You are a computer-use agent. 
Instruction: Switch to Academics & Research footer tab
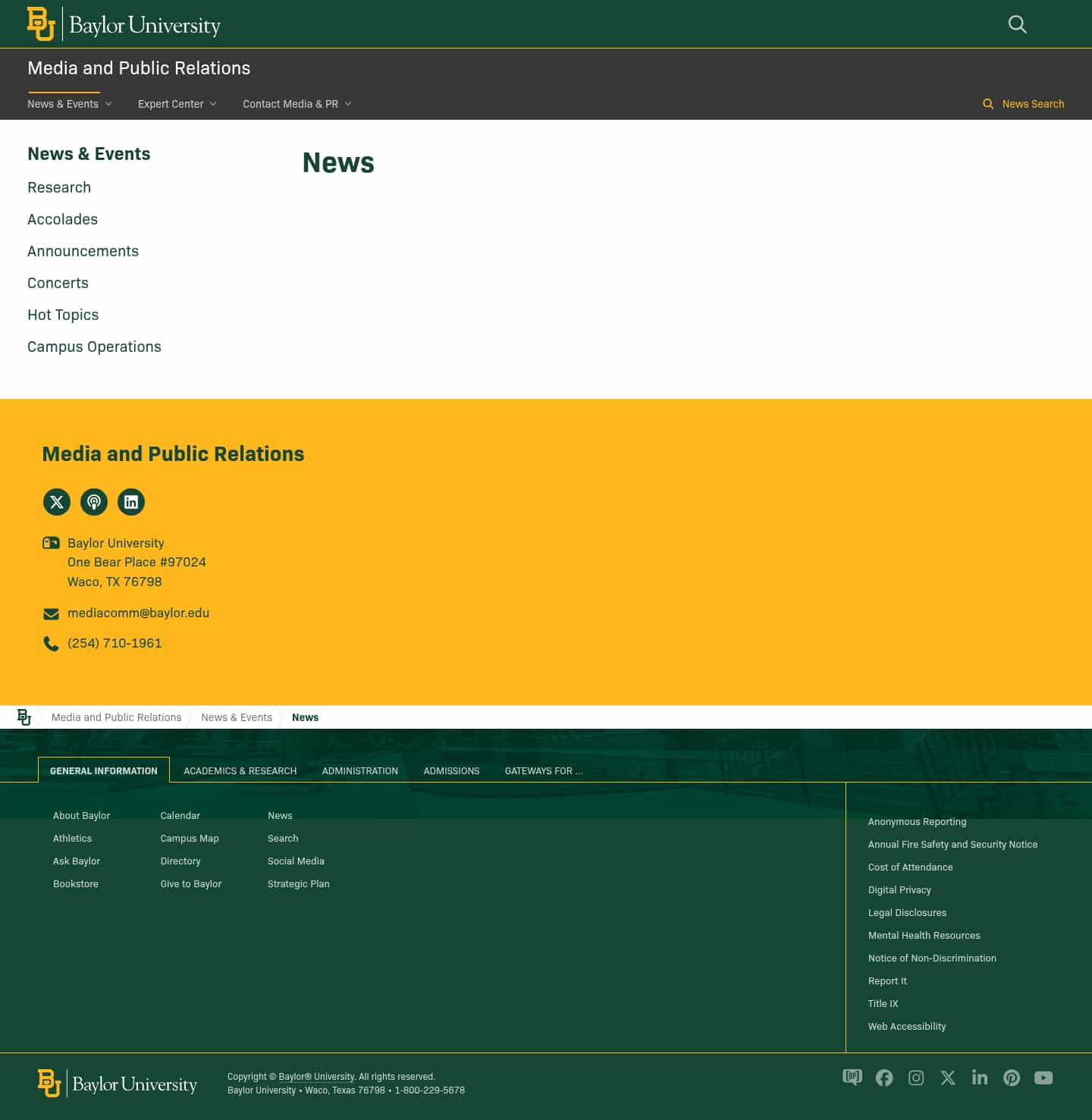pyautogui.click(x=240, y=770)
